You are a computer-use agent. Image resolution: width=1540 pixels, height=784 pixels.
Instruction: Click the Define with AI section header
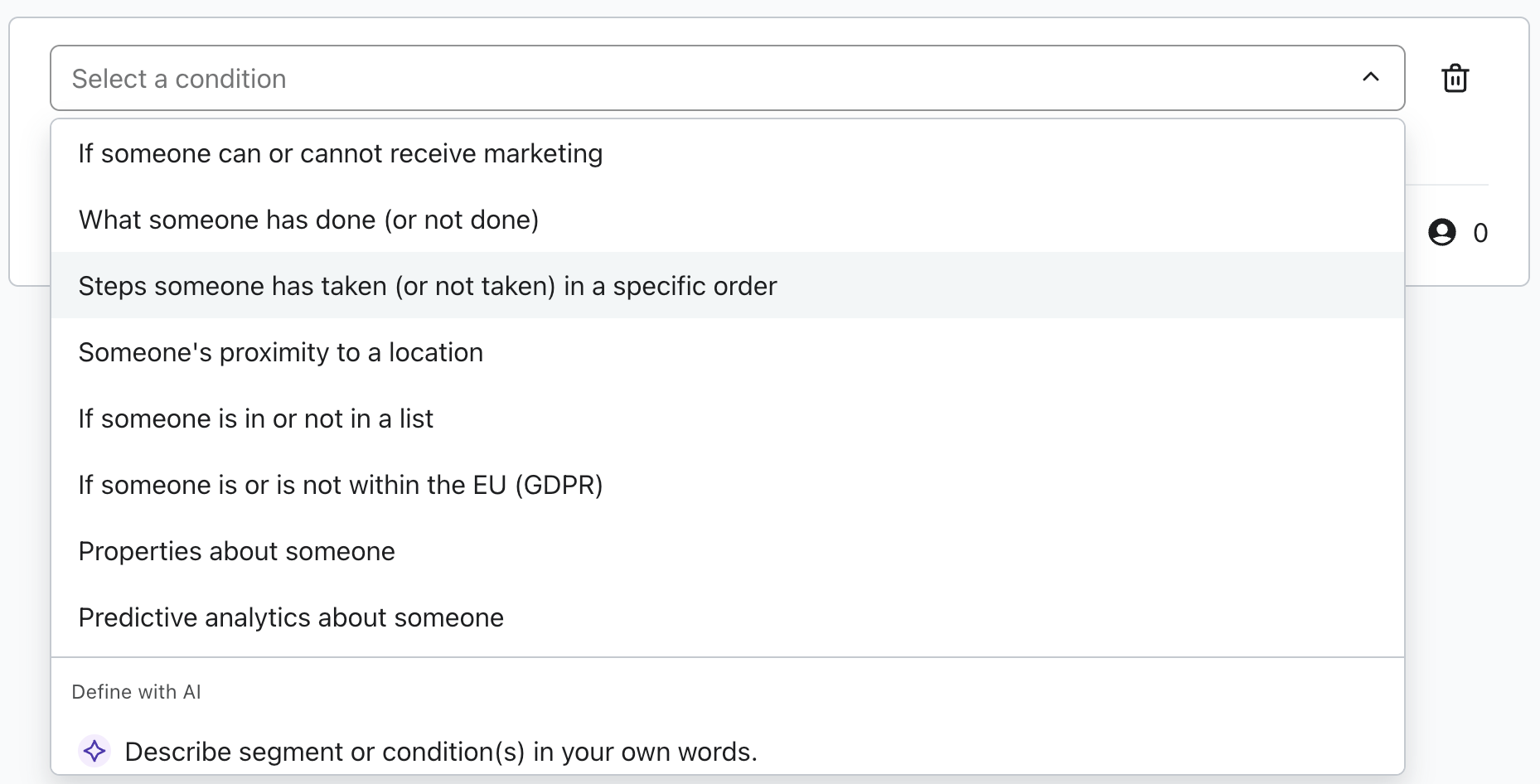tap(136, 692)
